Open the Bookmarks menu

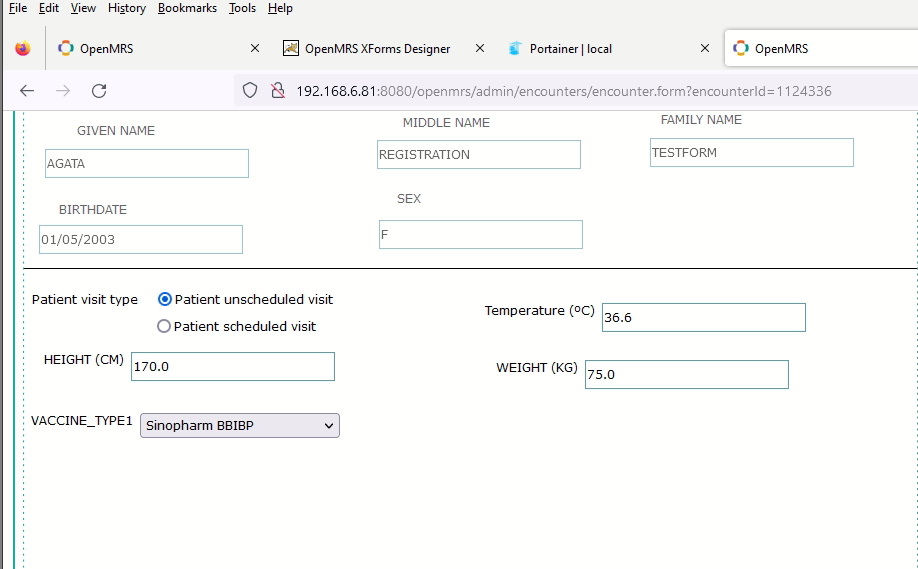click(187, 8)
